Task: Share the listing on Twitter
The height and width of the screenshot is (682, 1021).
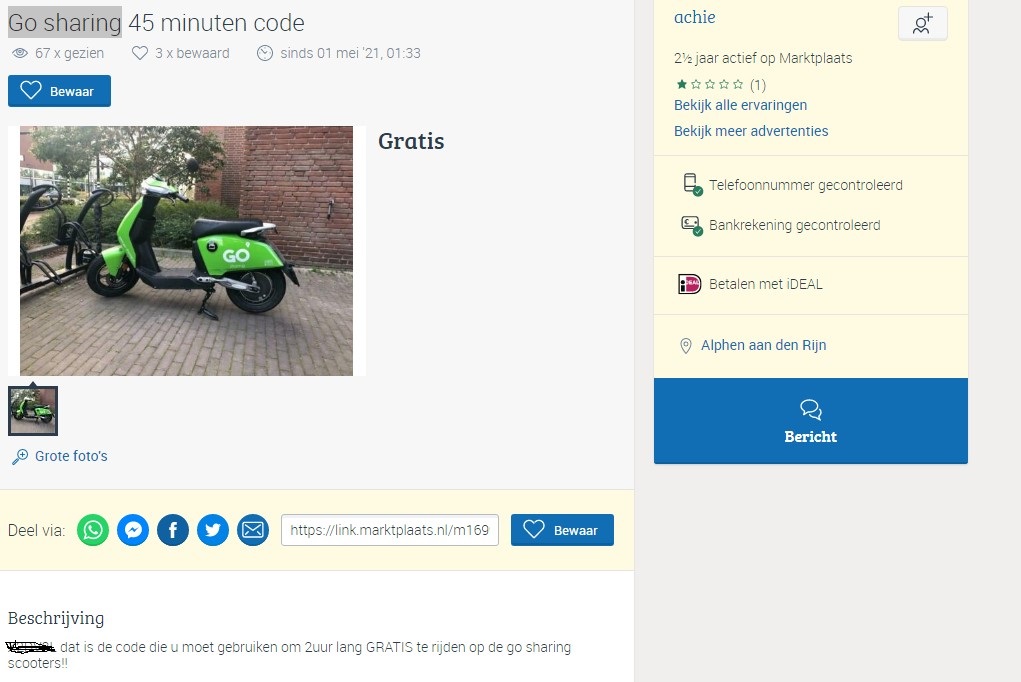Action: 213,530
